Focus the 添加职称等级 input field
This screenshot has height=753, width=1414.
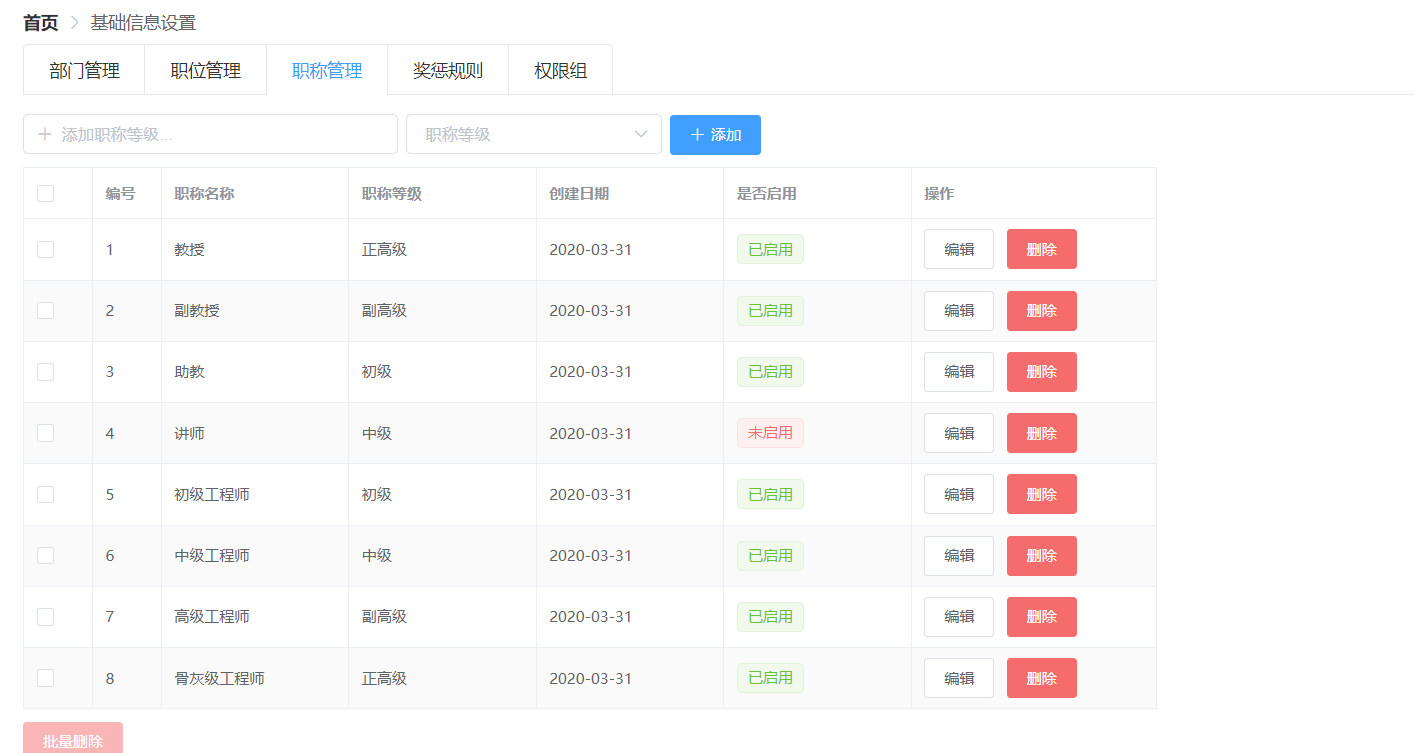coord(210,134)
